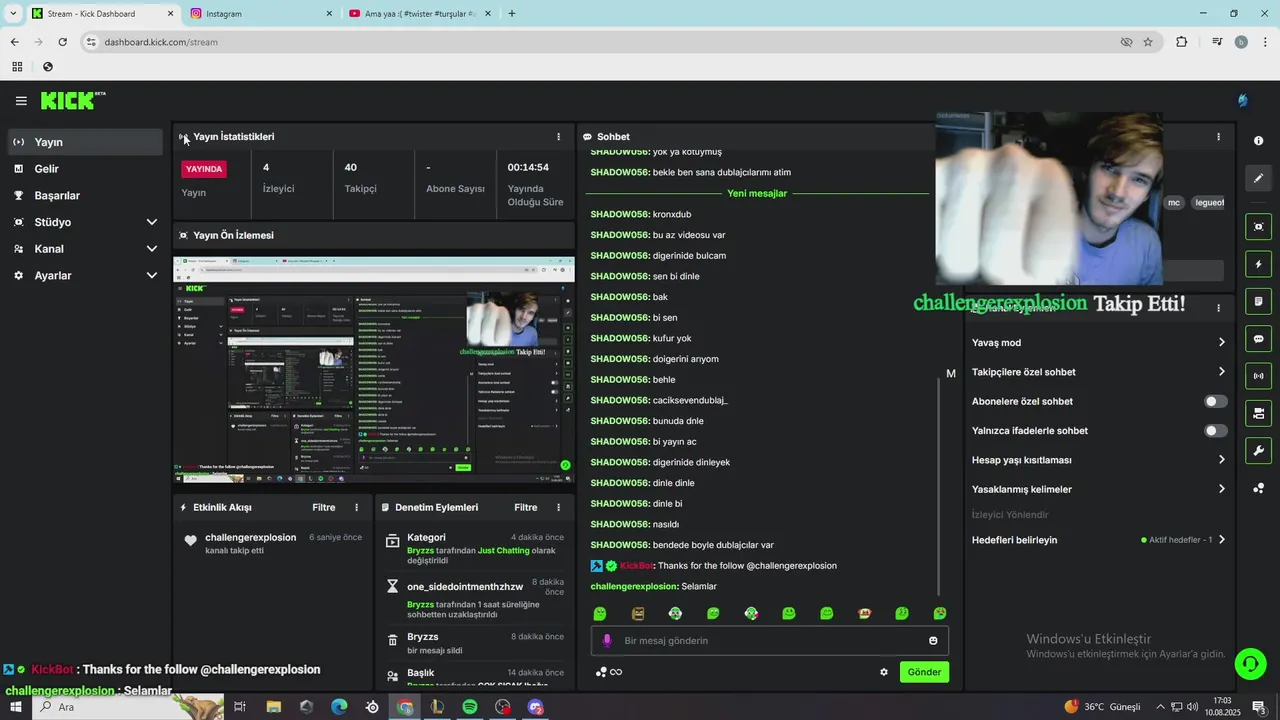Screen dimensions: 1280x720
Task: Open the Başarılar sidebar section
Action: (84, 196)
